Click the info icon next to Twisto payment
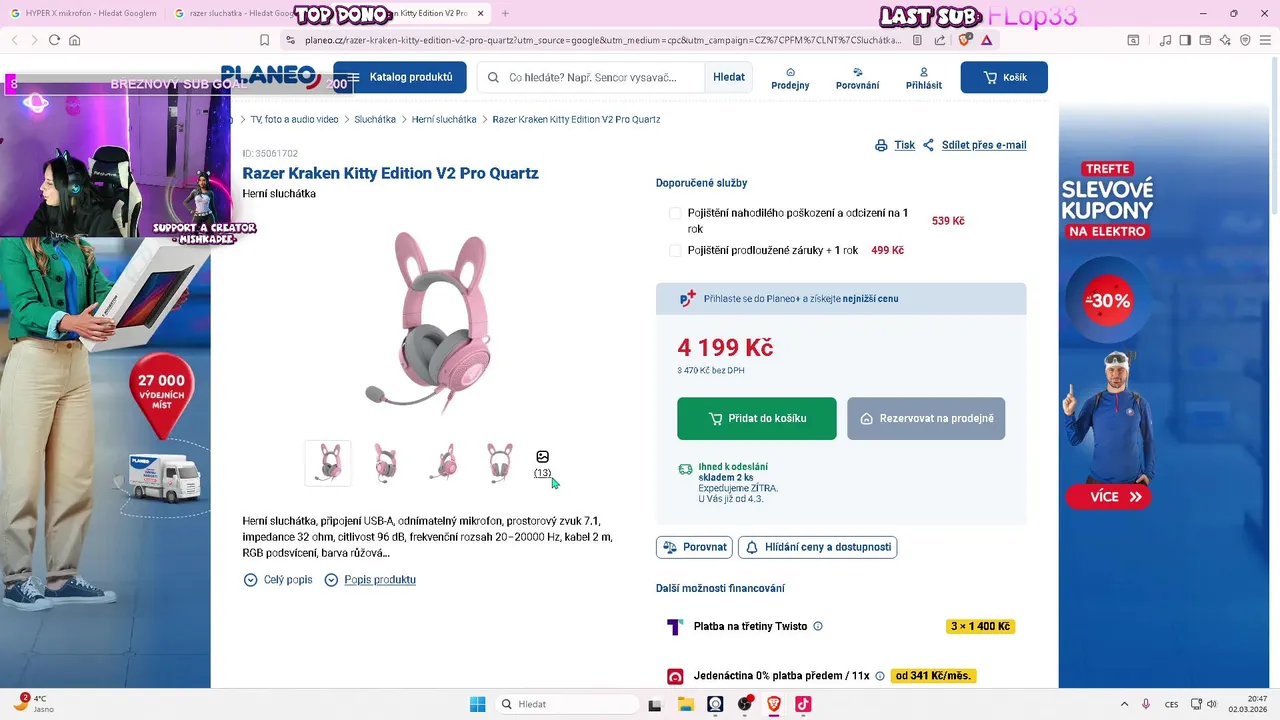1280x720 pixels. pos(818,627)
